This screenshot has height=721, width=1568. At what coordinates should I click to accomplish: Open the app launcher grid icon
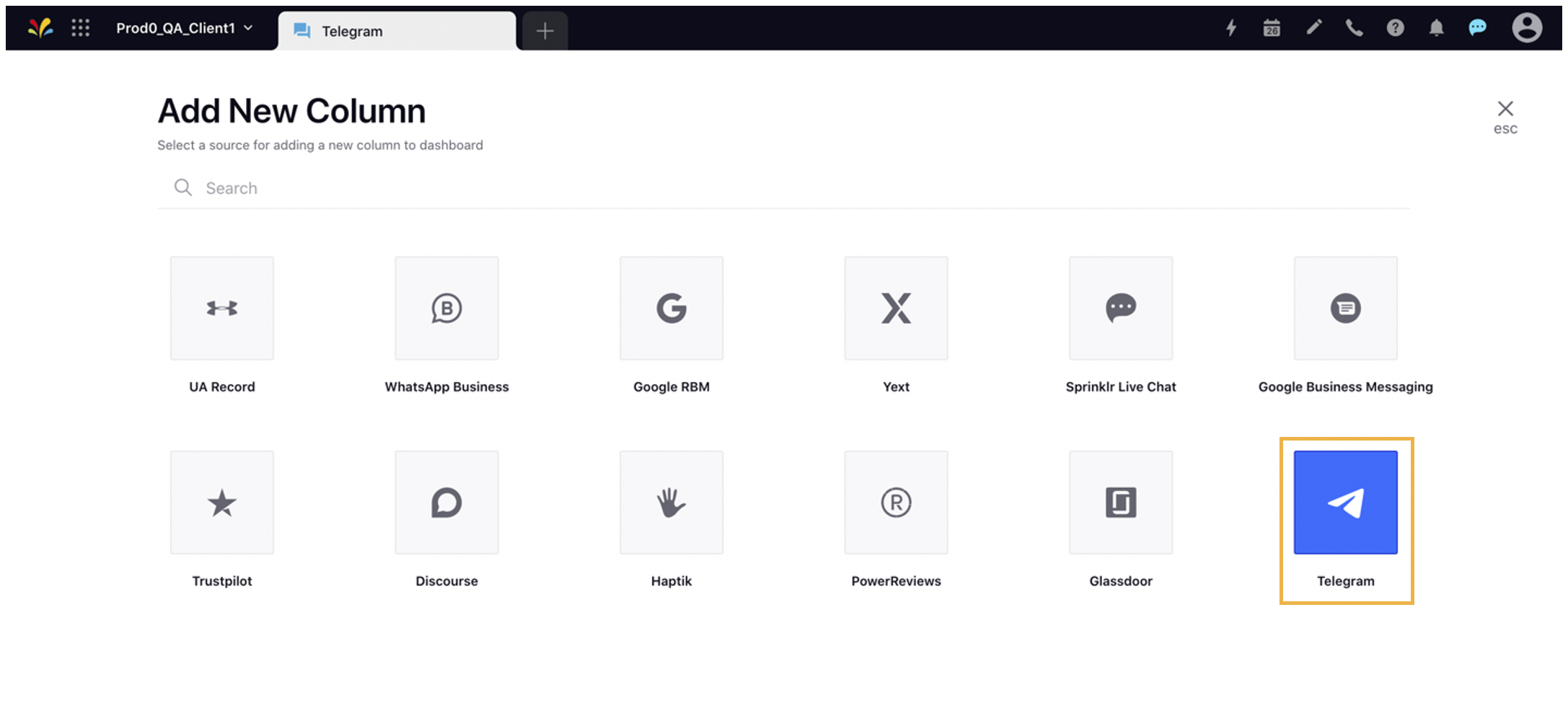81,28
